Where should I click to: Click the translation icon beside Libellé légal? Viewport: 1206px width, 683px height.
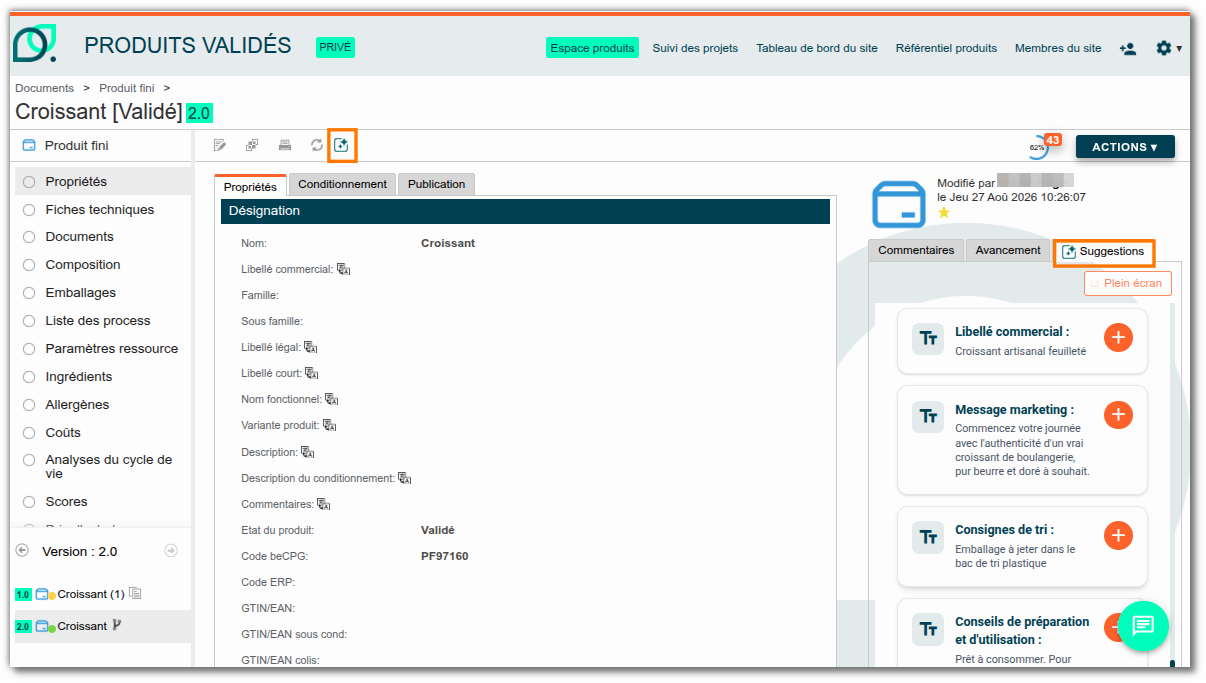pos(310,347)
